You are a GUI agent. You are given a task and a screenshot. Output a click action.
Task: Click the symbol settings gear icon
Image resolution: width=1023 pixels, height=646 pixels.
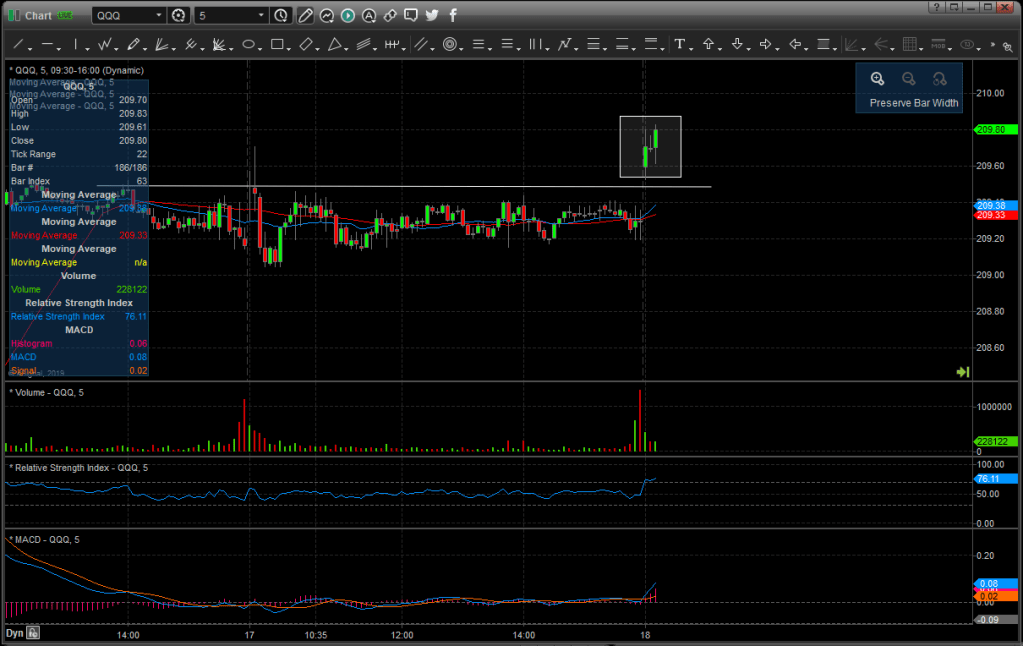tap(179, 15)
